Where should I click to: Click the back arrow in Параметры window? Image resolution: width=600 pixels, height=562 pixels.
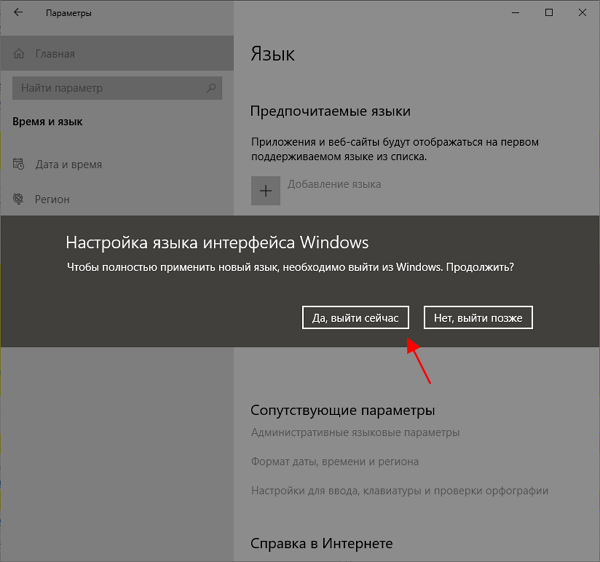pyautogui.click(x=18, y=13)
